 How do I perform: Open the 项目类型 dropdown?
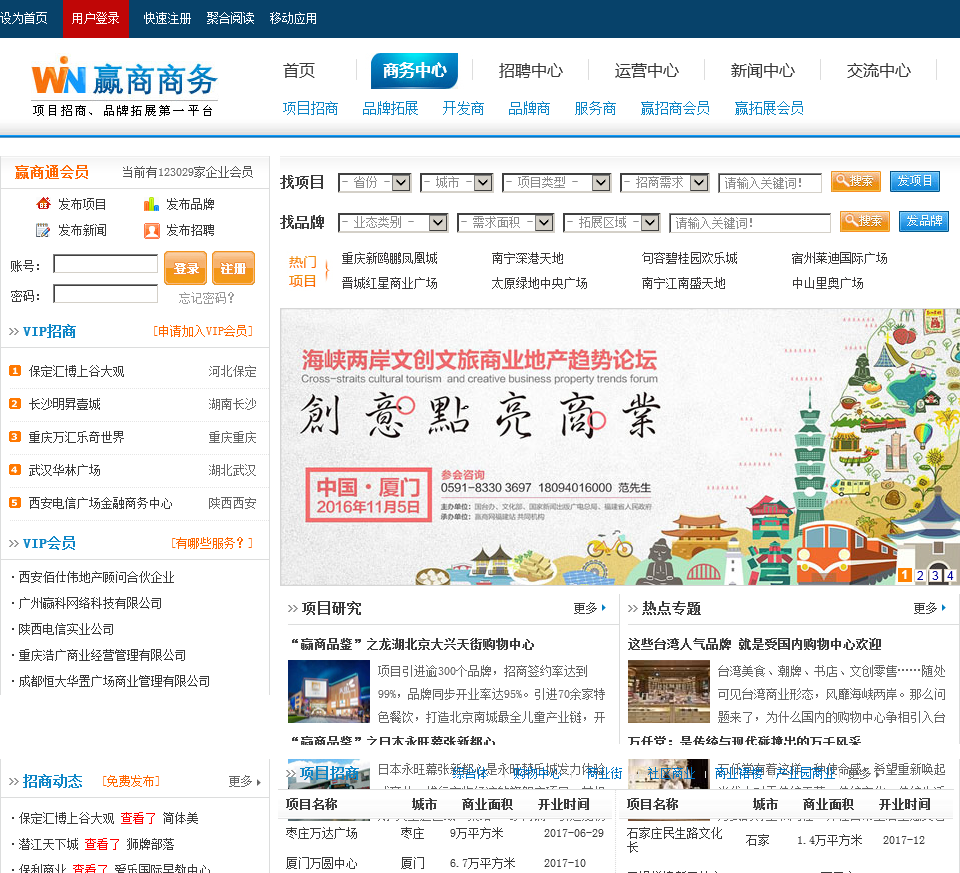tap(557, 182)
